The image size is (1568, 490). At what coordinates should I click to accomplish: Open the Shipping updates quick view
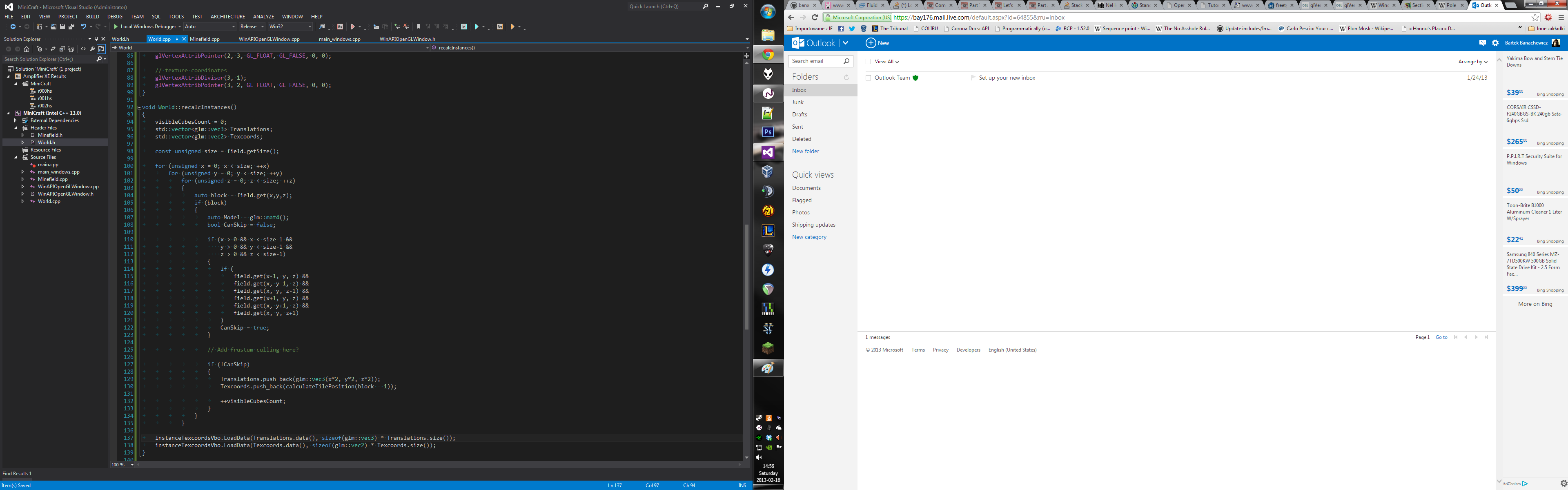coord(813,225)
